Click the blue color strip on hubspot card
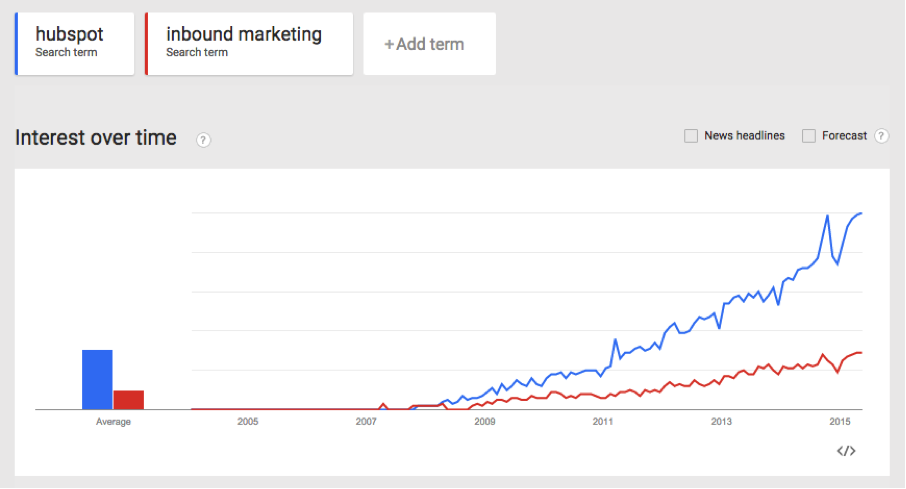The width and height of the screenshot is (906, 489). pos(17,43)
